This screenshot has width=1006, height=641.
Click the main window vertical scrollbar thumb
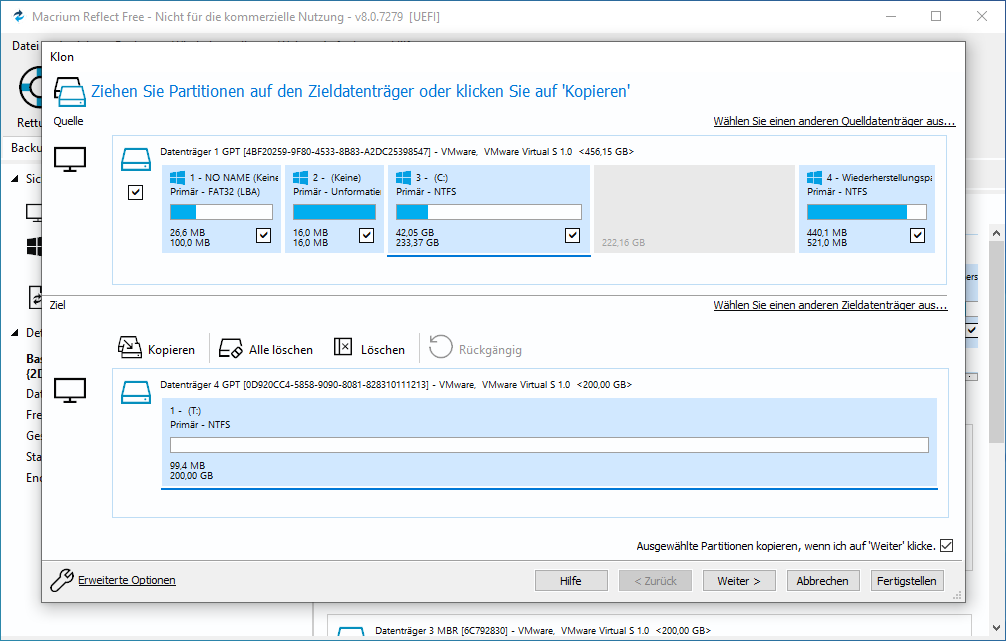(996, 342)
